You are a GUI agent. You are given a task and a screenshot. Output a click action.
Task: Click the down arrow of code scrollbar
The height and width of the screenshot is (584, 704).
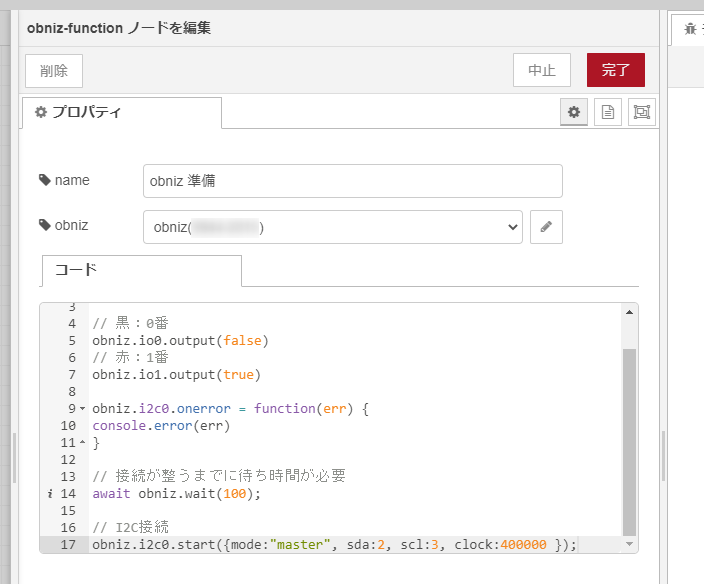click(x=629, y=545)
